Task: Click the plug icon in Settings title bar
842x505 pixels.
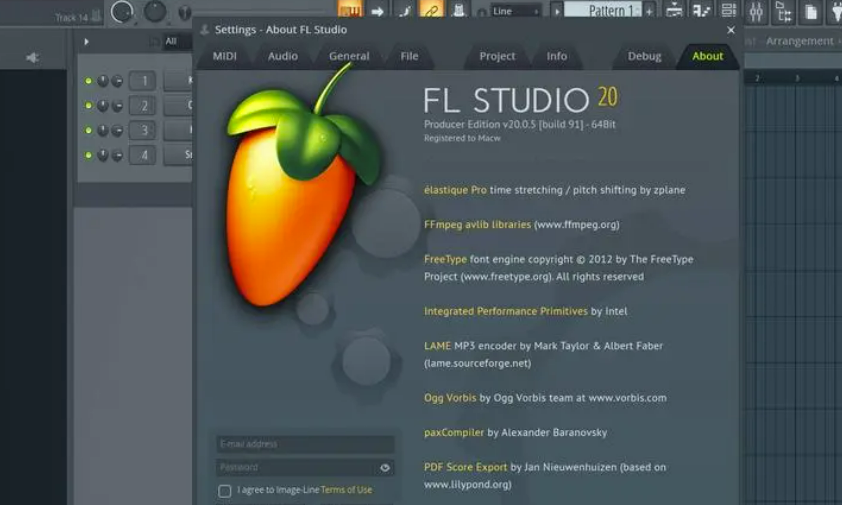Action: click(204, 30)
